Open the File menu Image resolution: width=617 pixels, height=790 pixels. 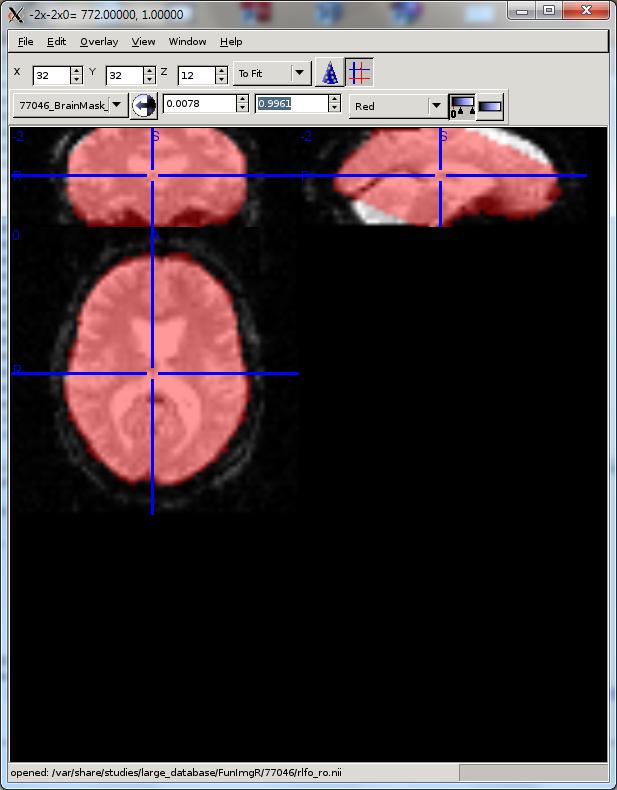pyautogui.click(x=25, y=42)
